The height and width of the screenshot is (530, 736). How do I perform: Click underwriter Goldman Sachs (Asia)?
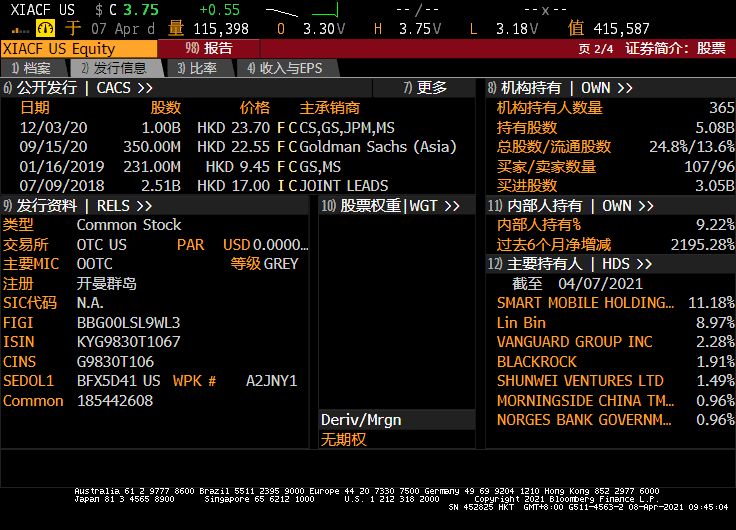pos(378,147)
